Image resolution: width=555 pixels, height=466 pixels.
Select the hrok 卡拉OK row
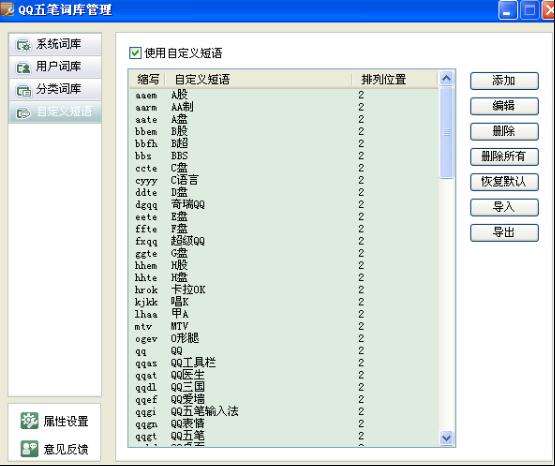(x=283, y=290)
